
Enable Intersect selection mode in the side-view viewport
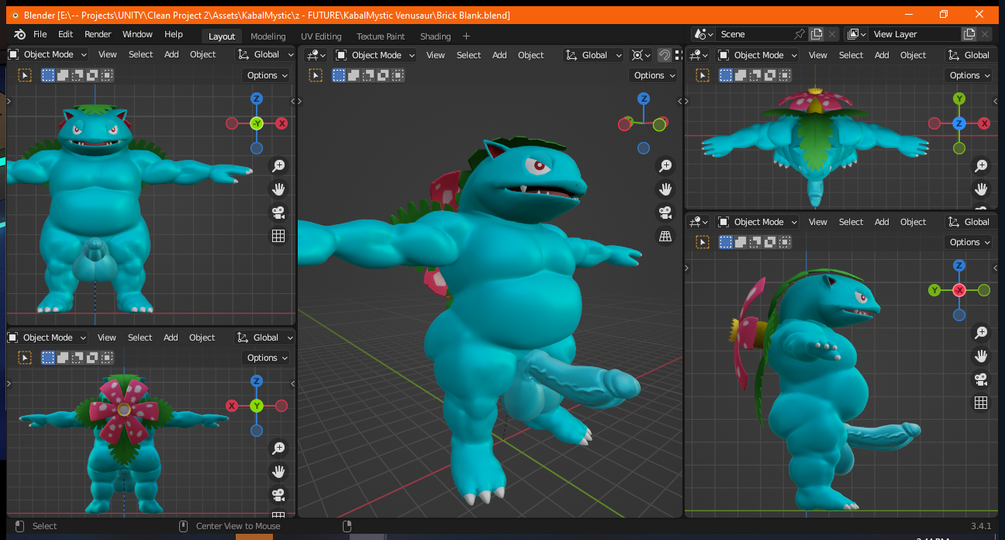(785, 242)
